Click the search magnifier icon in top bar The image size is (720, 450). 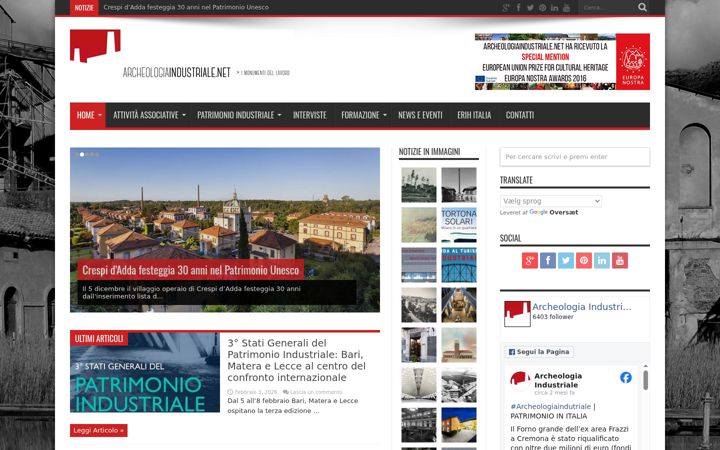pos(642,7)
